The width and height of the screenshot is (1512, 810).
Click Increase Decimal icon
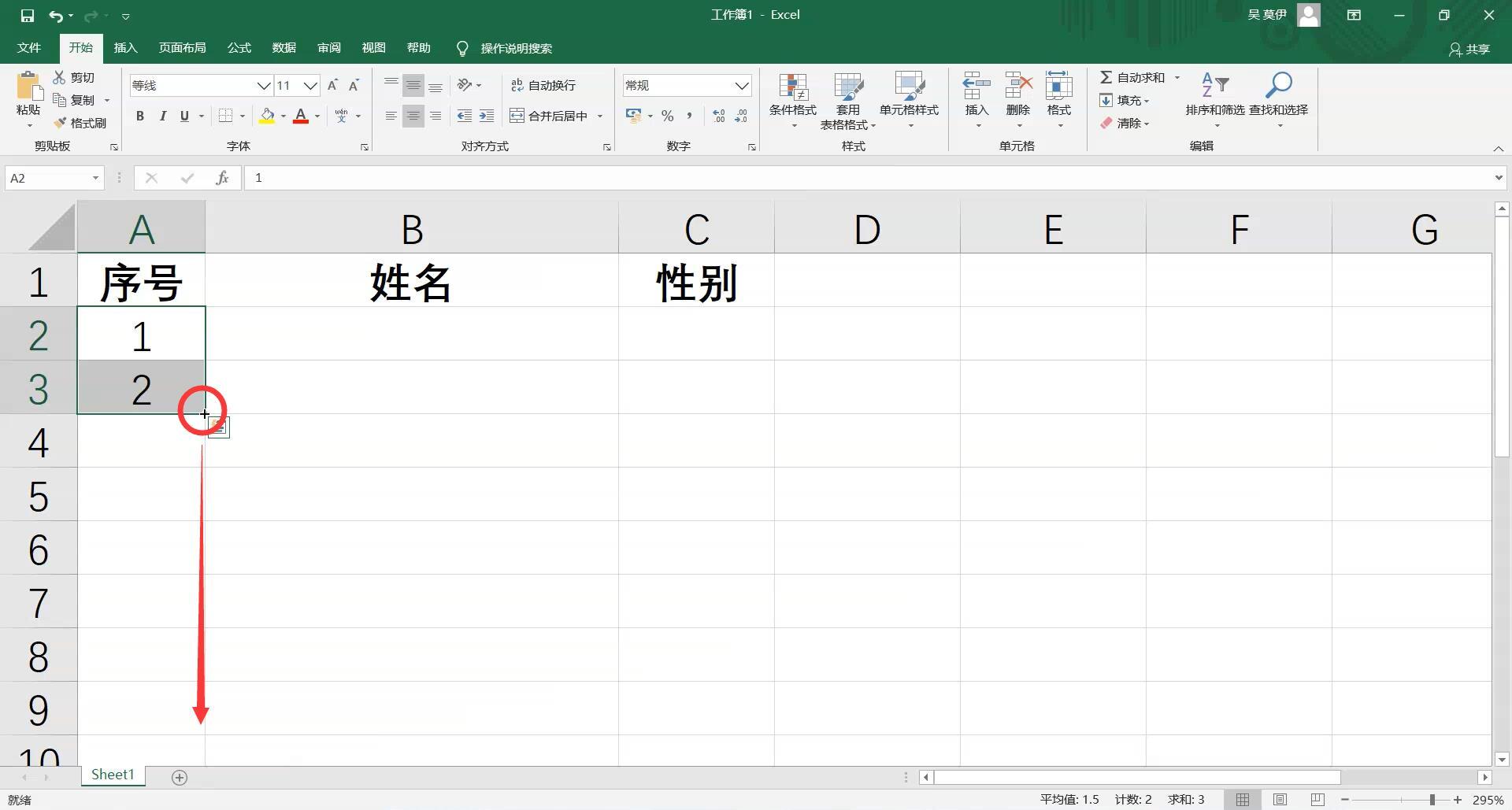(719, 116)
